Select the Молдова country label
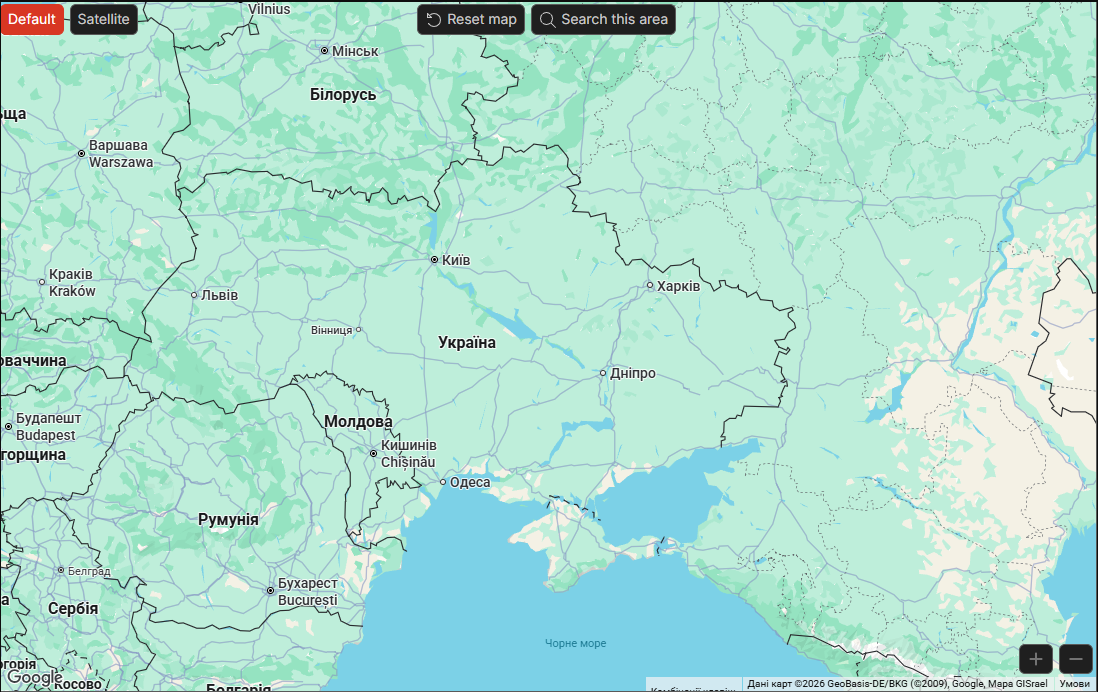The height and width of the screenshot is (692, 1098). [x=359, y=422]
